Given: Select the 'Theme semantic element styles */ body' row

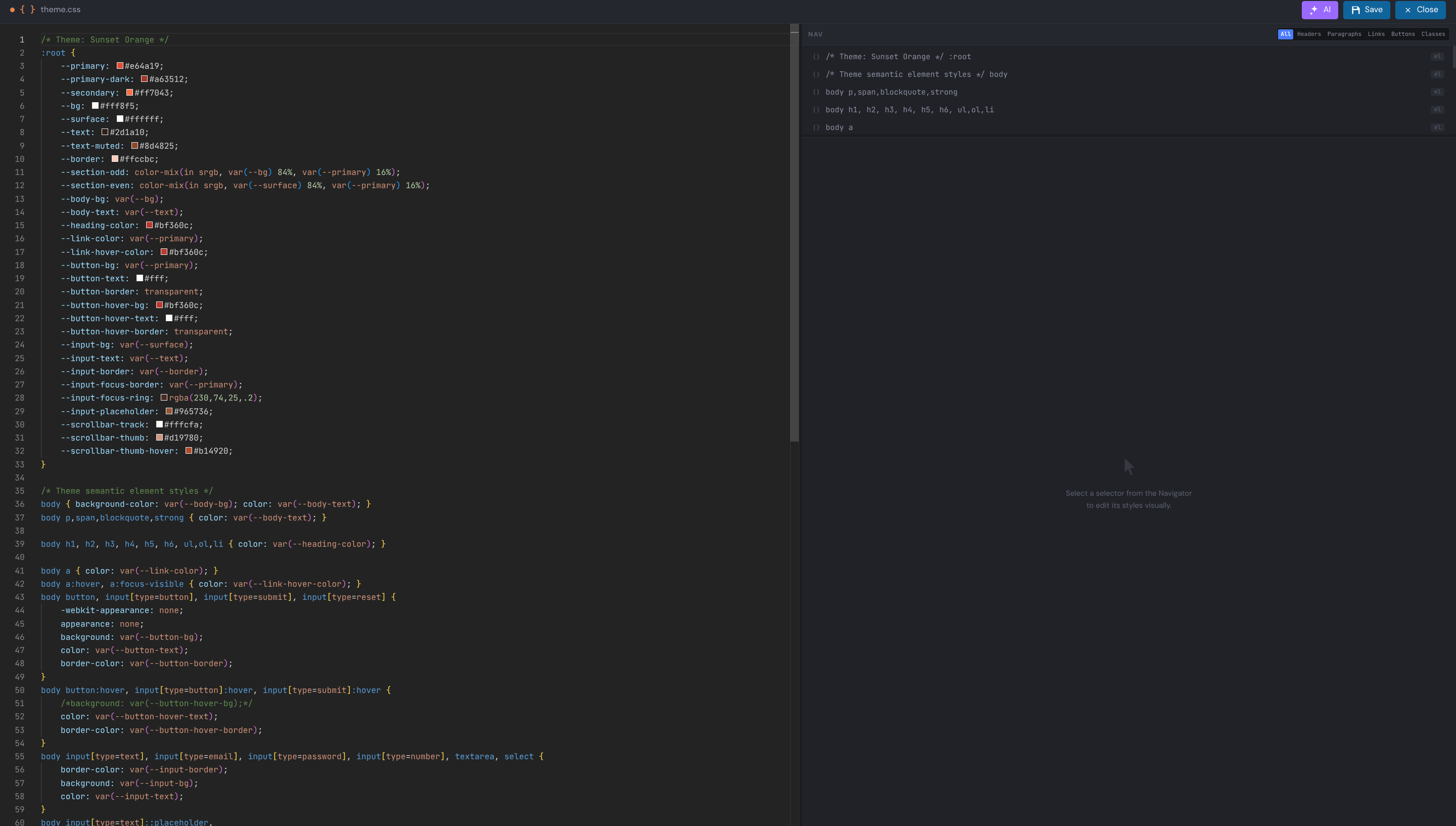Looking at the screenshot, I should [x=1127, y=74].
